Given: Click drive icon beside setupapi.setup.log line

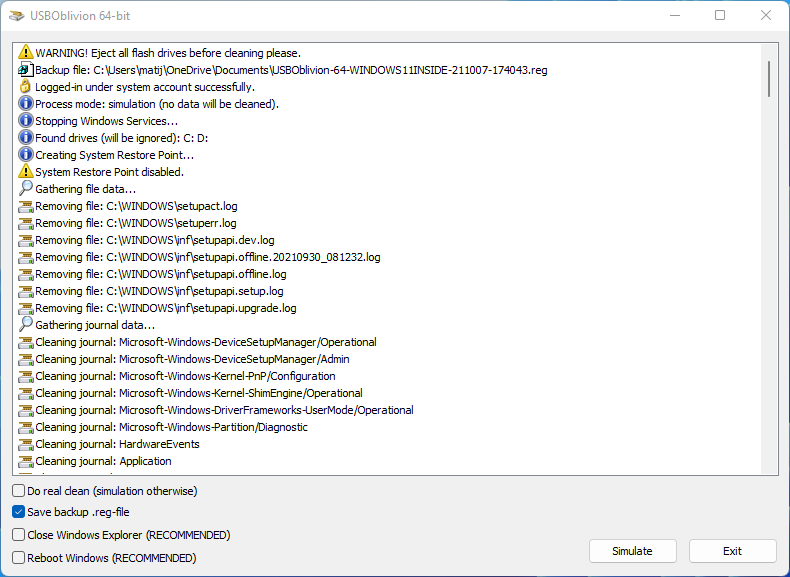Looking at the screenshot, I should (26, 291).
